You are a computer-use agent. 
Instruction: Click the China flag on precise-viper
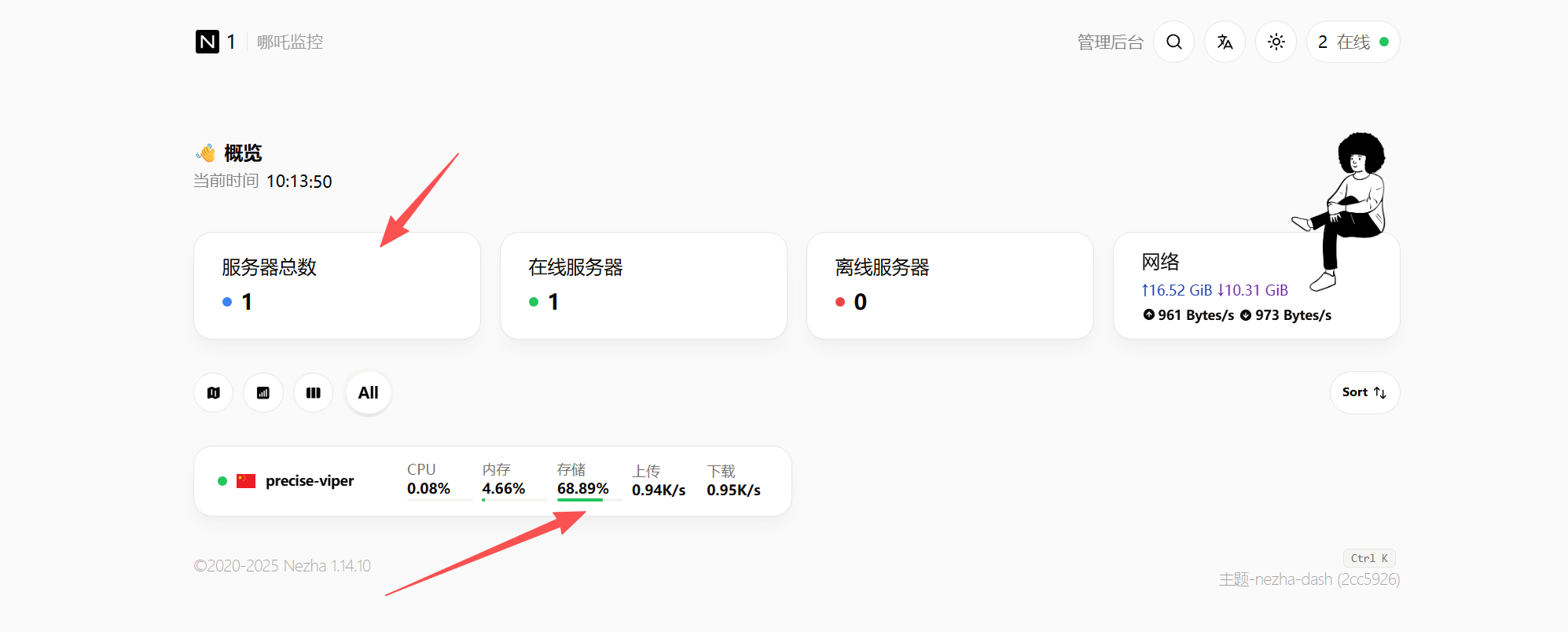pos(246,481)
